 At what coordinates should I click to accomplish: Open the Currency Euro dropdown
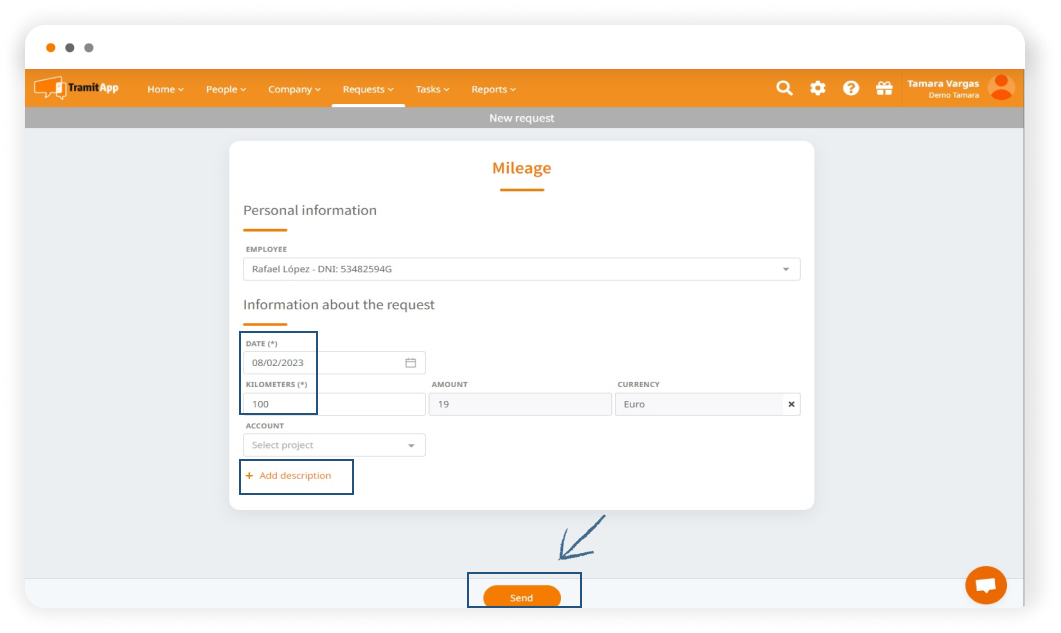(x=698, y=404)
